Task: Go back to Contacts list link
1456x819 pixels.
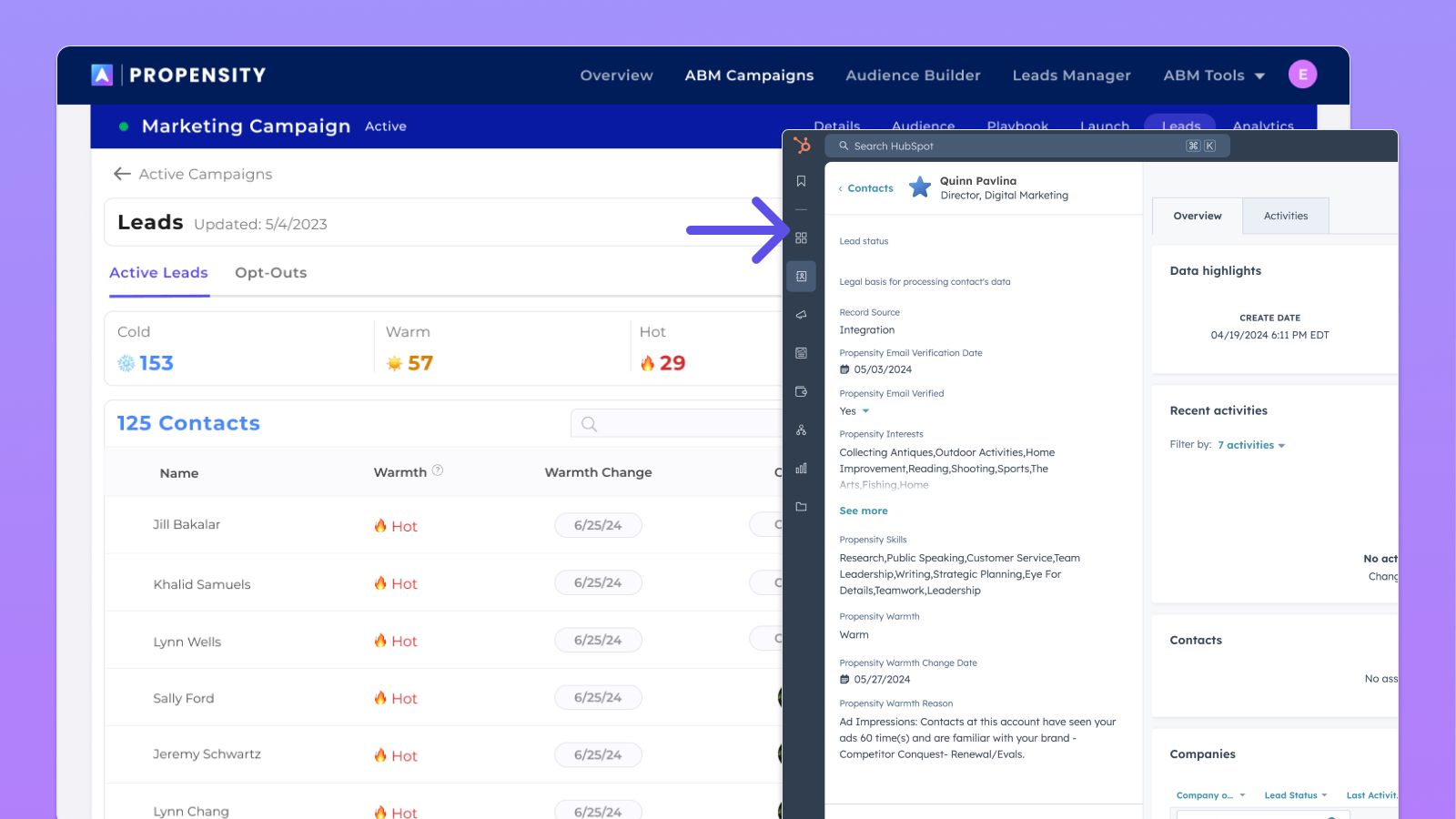Action: click(869, 188)
